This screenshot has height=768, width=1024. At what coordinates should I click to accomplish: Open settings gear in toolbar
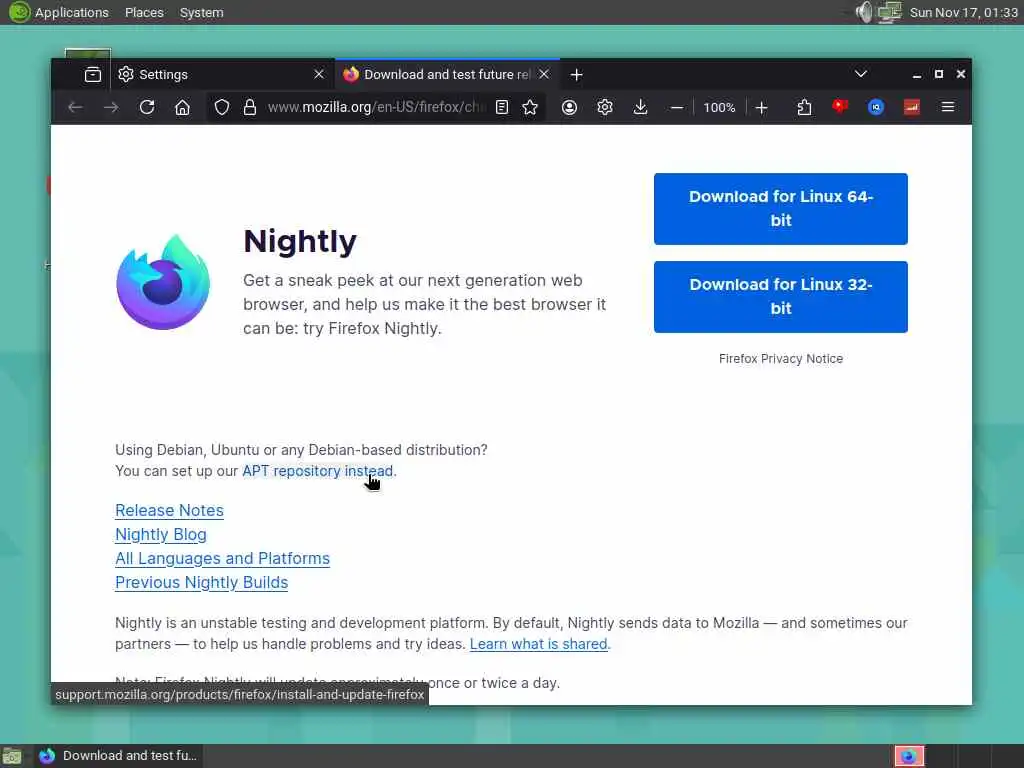click(x=605, y=107)
